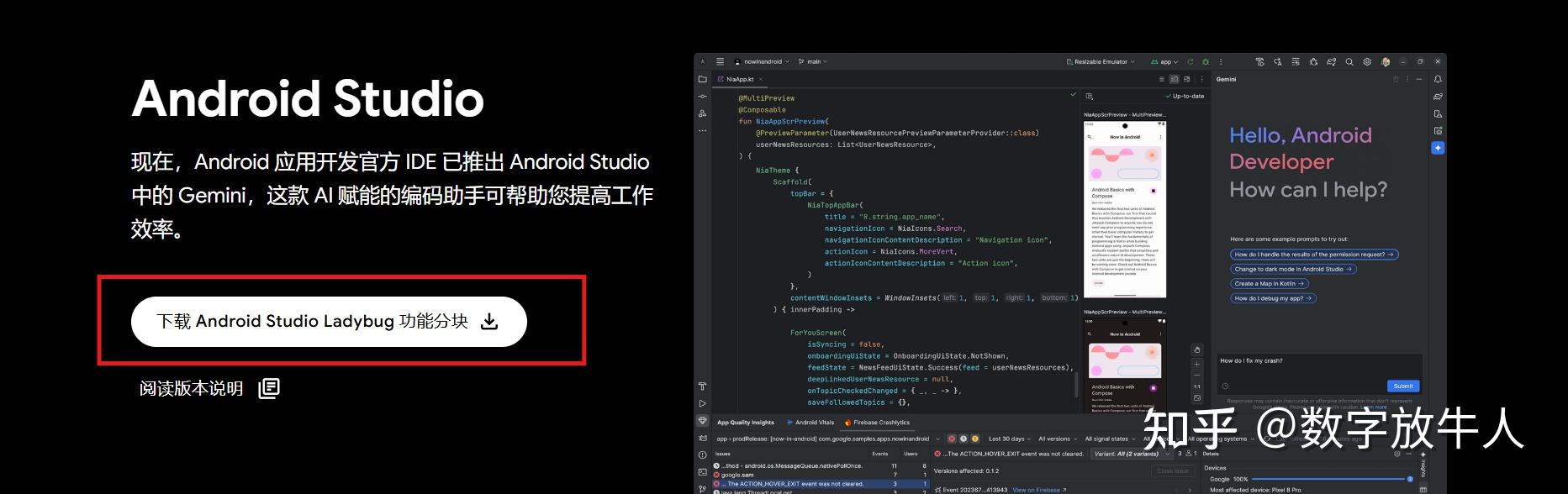Open the Project folder tool window
Image resolution: width=1568 pixels, height=494 pixels.
click(x=703, y=79)
